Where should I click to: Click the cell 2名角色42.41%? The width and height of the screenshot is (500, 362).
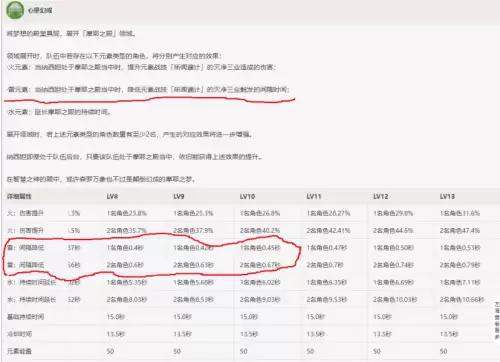click(328, 231)
